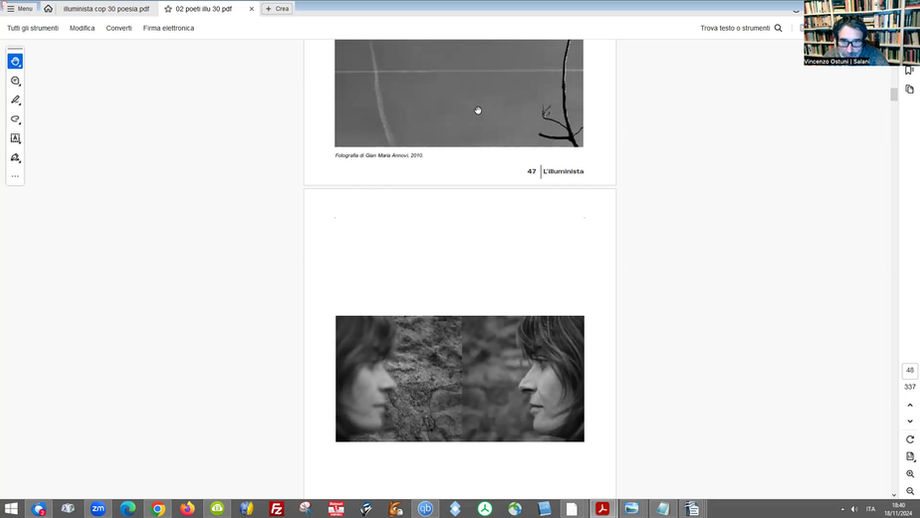920x518 pixels.
Task: Click the Home icon in tab bar
Action: (48, 9)
